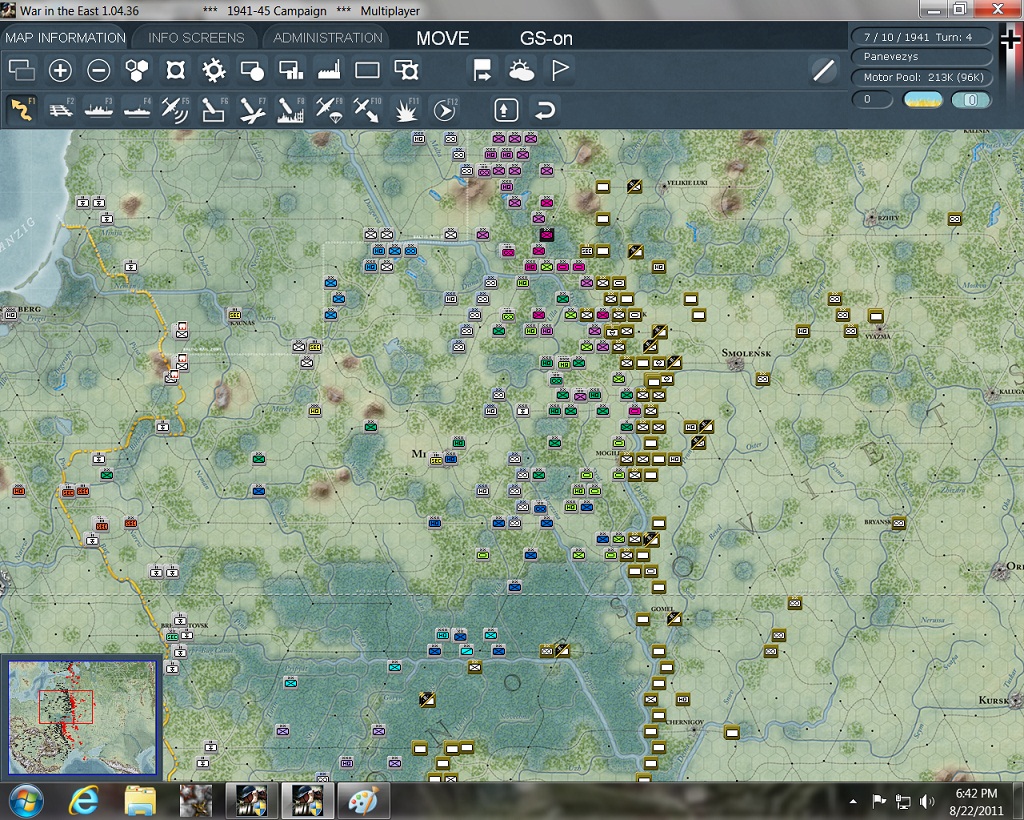
Task: Click the overlapping-rectangles unit view icon
Action: (22, 70)
